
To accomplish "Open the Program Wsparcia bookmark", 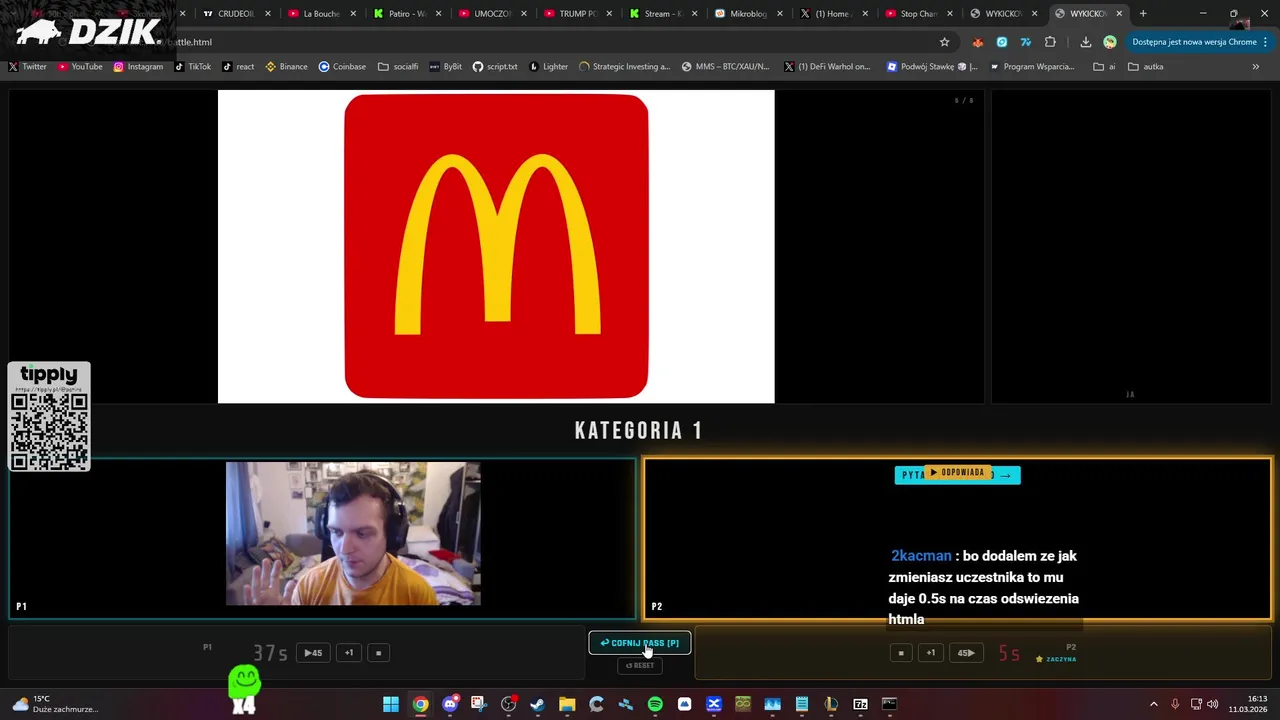I will click(x=1032, y=67).
